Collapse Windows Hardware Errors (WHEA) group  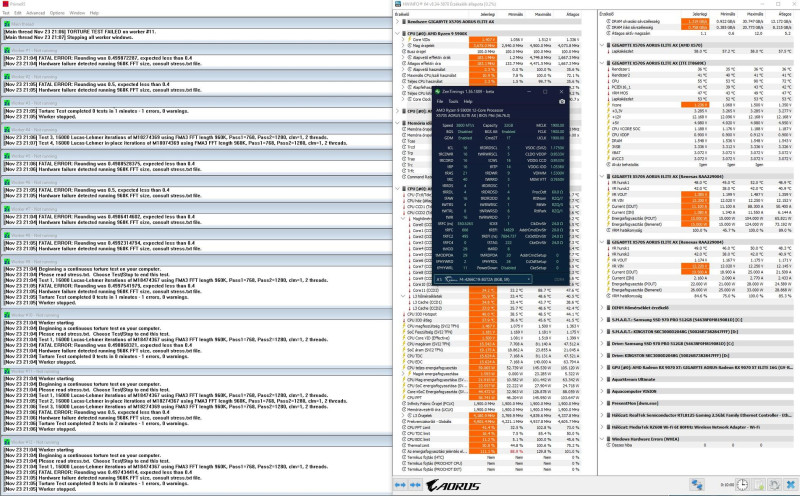point(603,439)
